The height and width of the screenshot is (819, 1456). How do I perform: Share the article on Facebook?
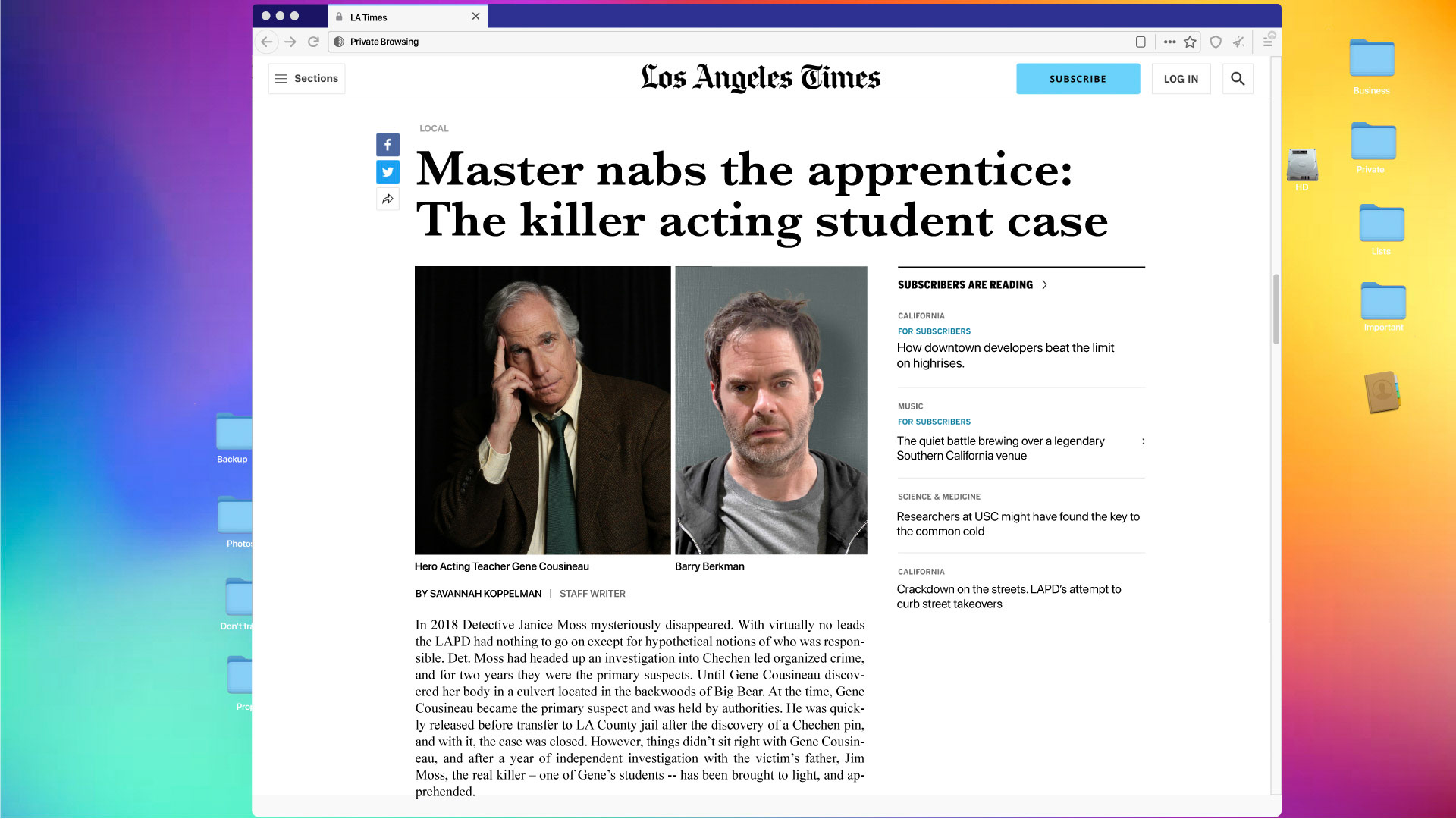pos(388,145)
